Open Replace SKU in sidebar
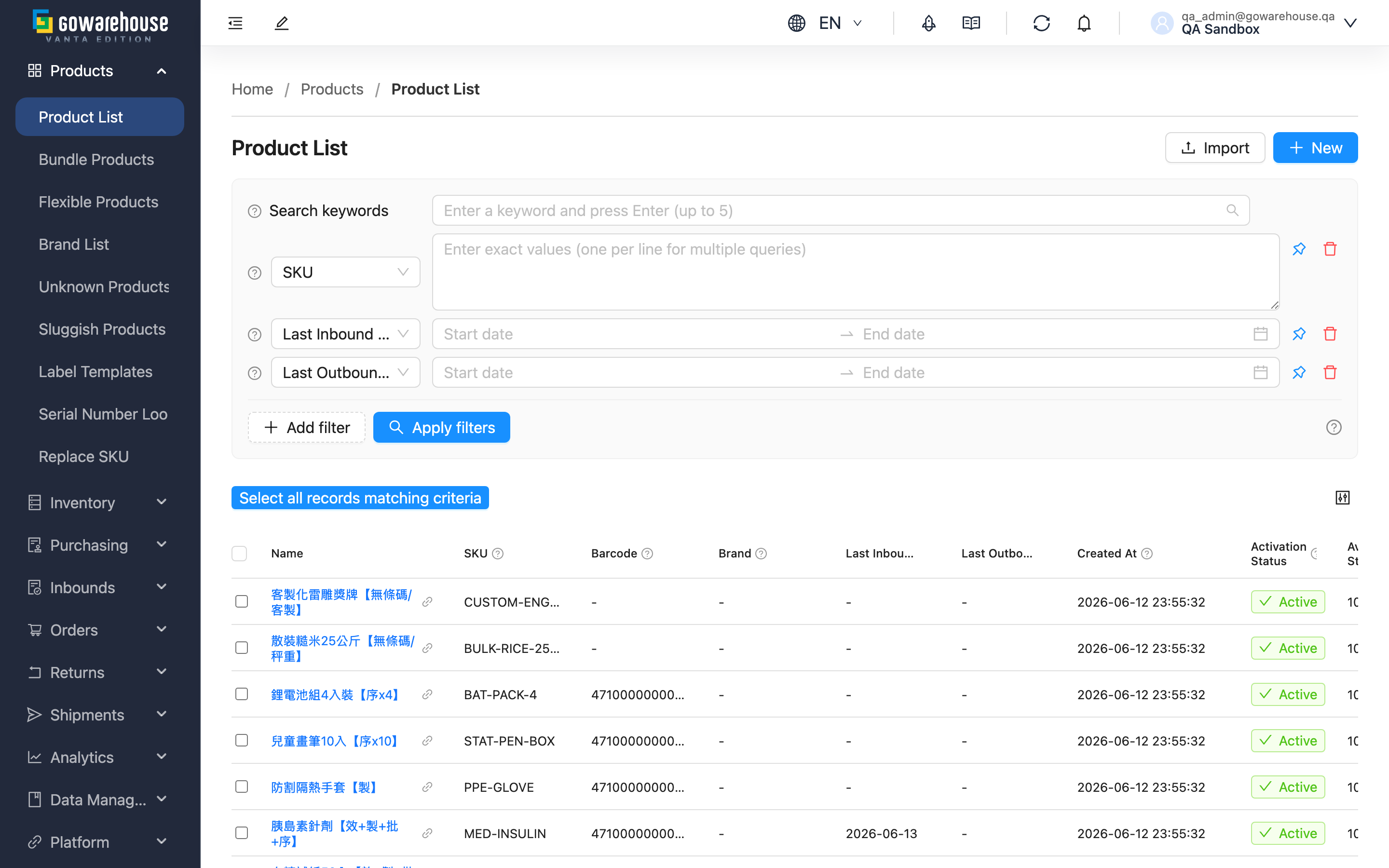Screen dimensions: 1389x868 83,456
